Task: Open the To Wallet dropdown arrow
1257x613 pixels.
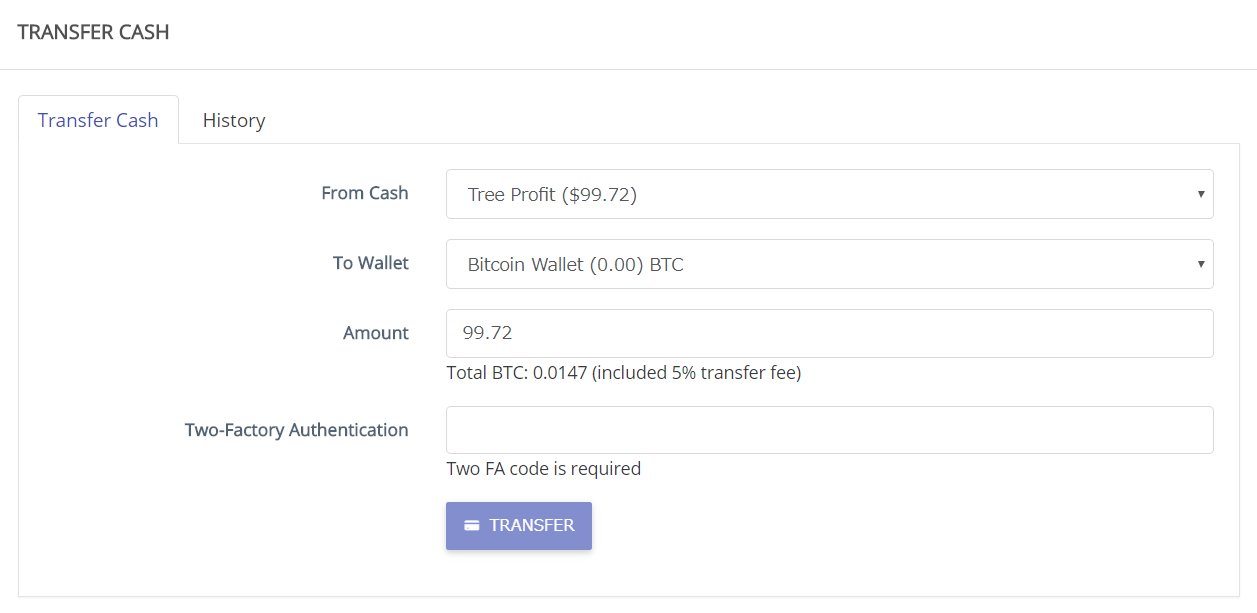Action: [1200, 264]
